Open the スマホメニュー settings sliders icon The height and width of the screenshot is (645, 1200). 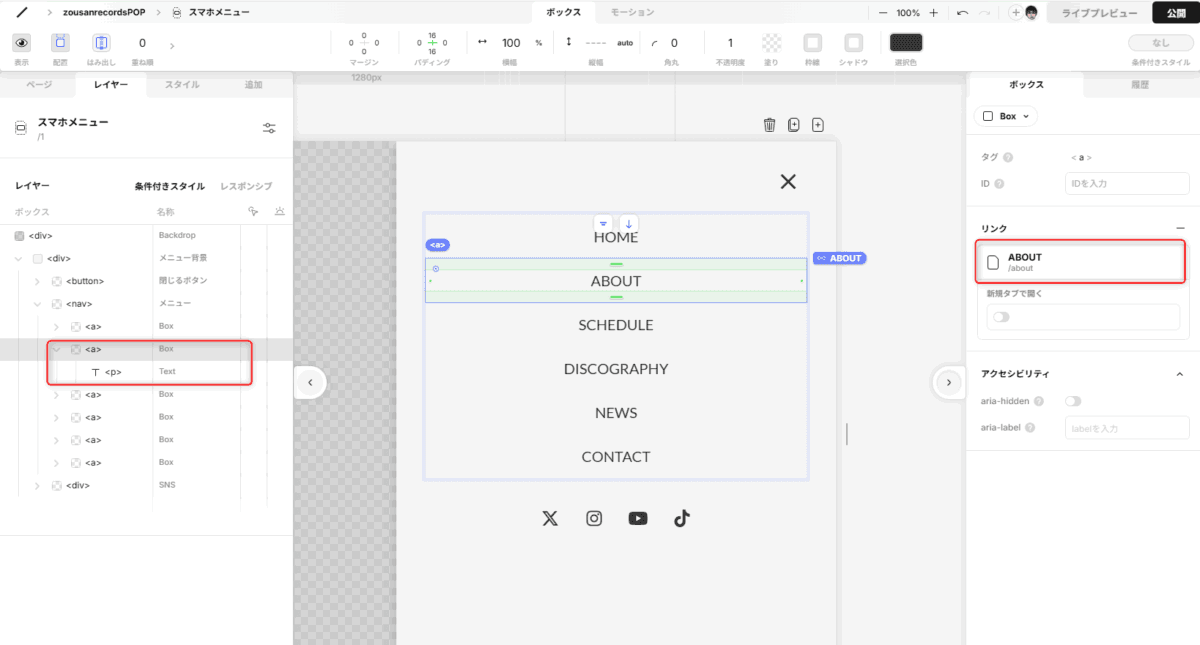point(269,128)
